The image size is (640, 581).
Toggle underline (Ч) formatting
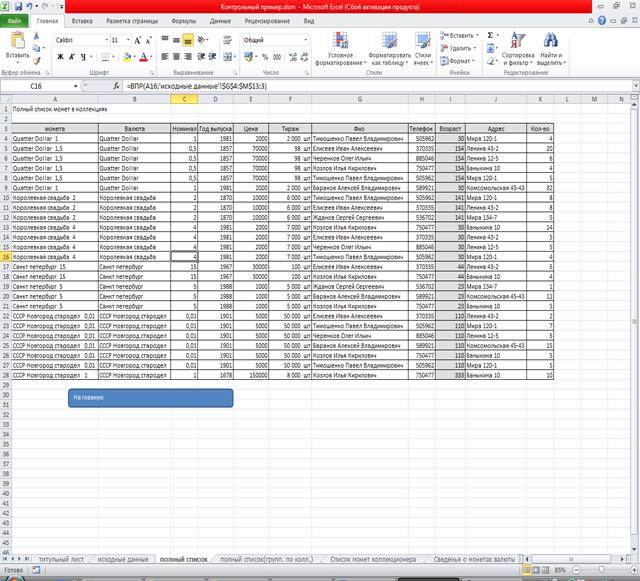(x=84, y=57)
